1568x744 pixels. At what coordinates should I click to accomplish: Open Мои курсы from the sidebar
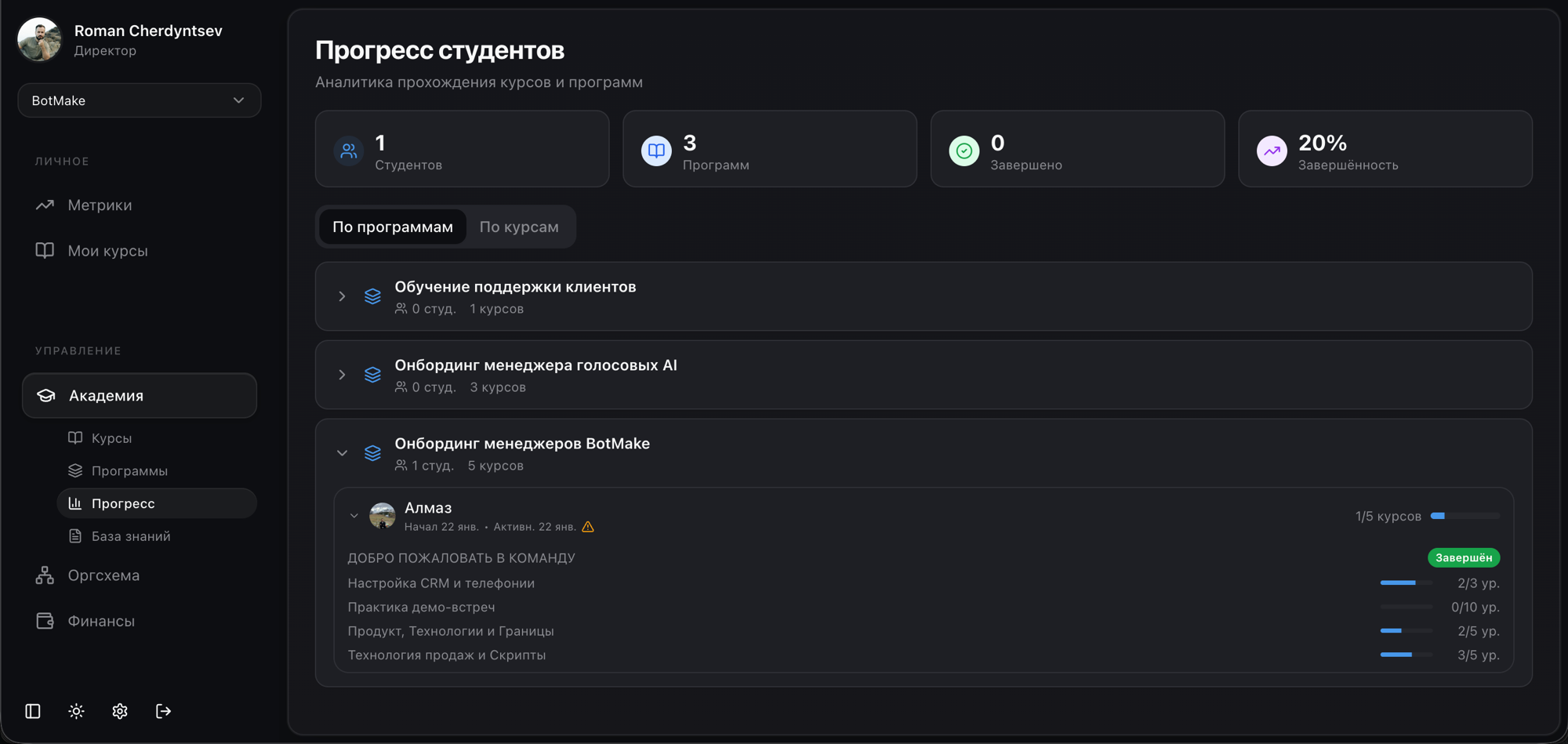[x=45, y=250]
